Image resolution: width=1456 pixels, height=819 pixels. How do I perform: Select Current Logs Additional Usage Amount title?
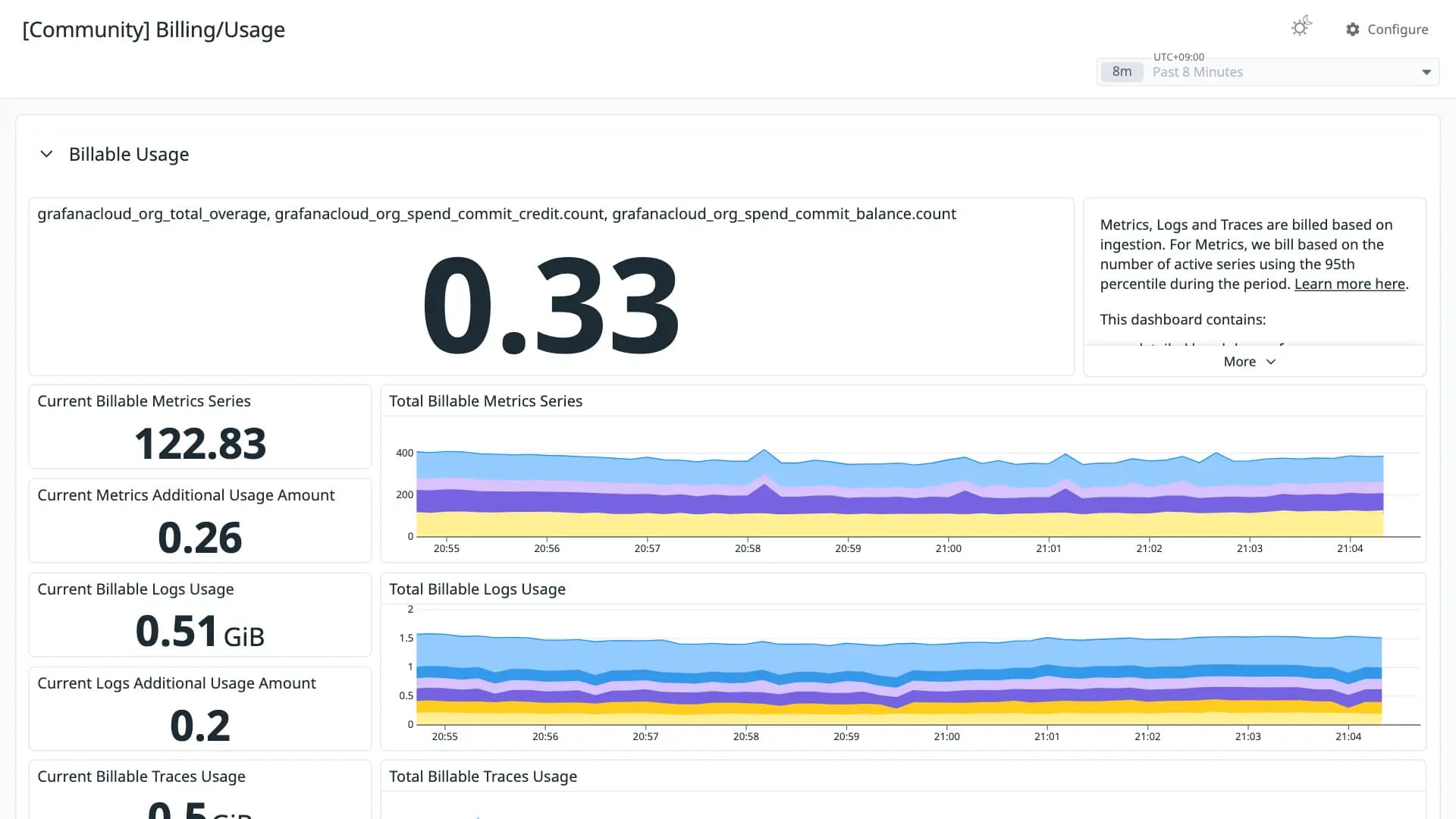pos(177,683)
